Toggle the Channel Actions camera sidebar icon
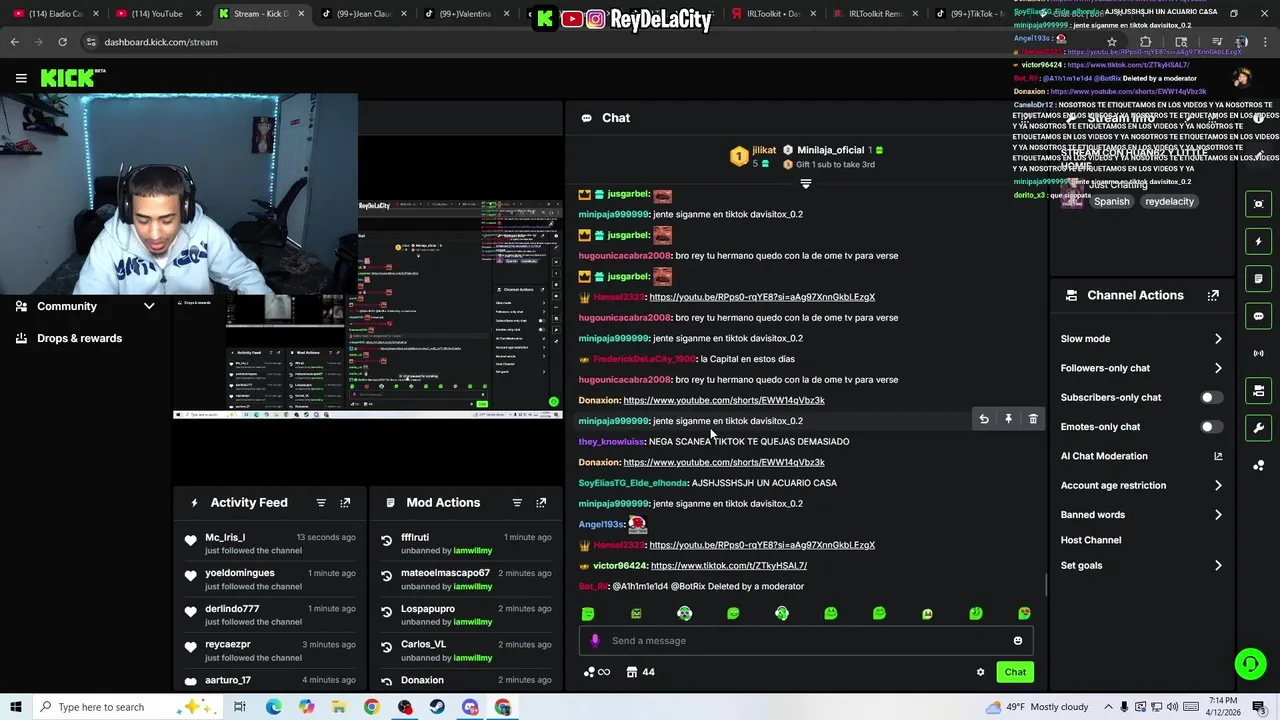 [1259, 390]
